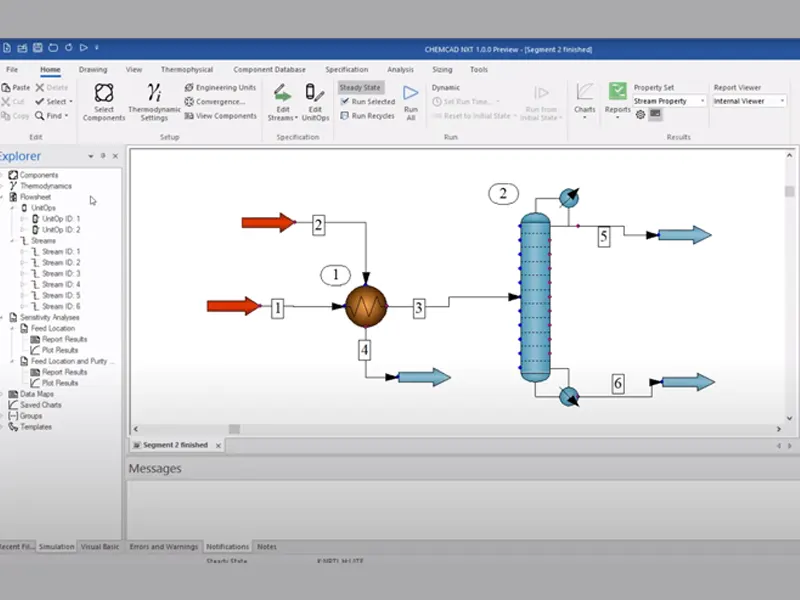800x600 pixels.
Task: Collapse Feed Location and Purity node
Action: [x=12, y=361]
